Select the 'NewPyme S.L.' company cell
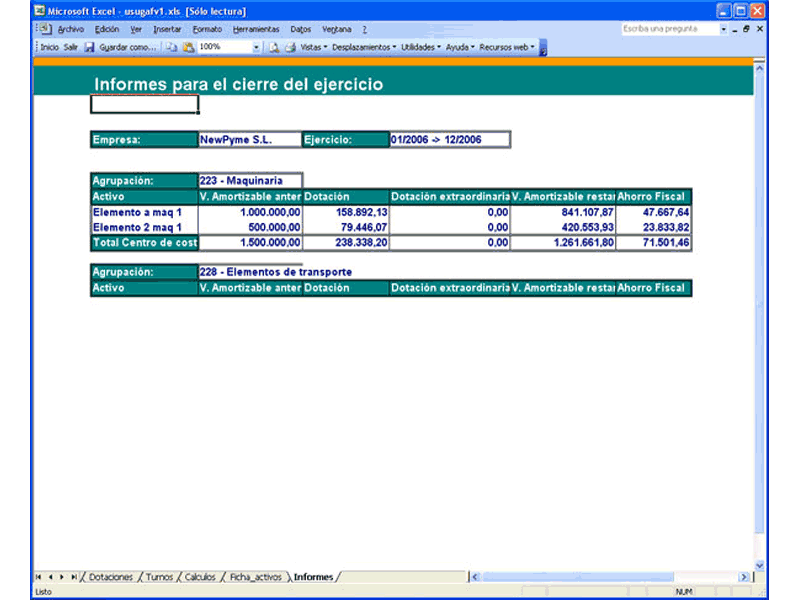This screenshot has height=600, width=800. pos(249,140)
